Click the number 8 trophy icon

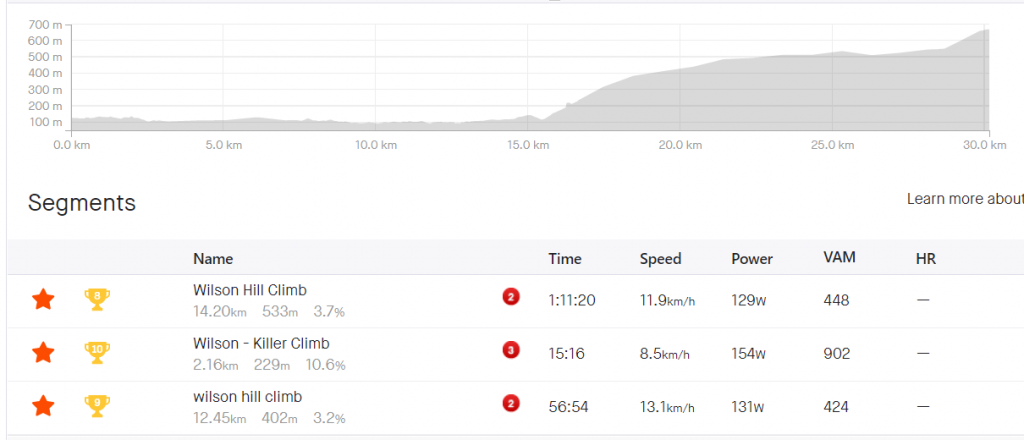click(97, 300)
